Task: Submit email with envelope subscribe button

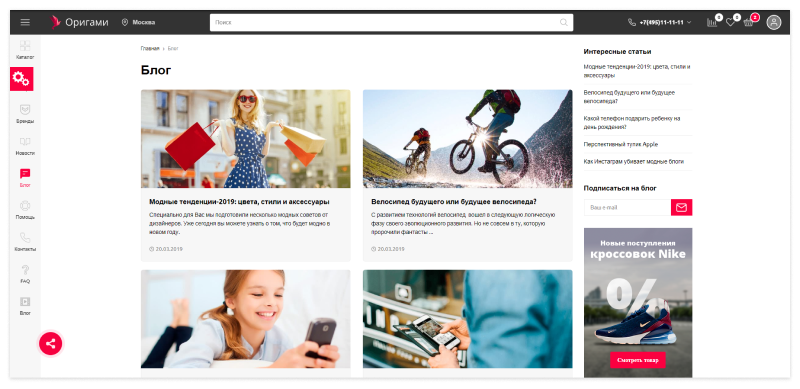Action: 682,207
